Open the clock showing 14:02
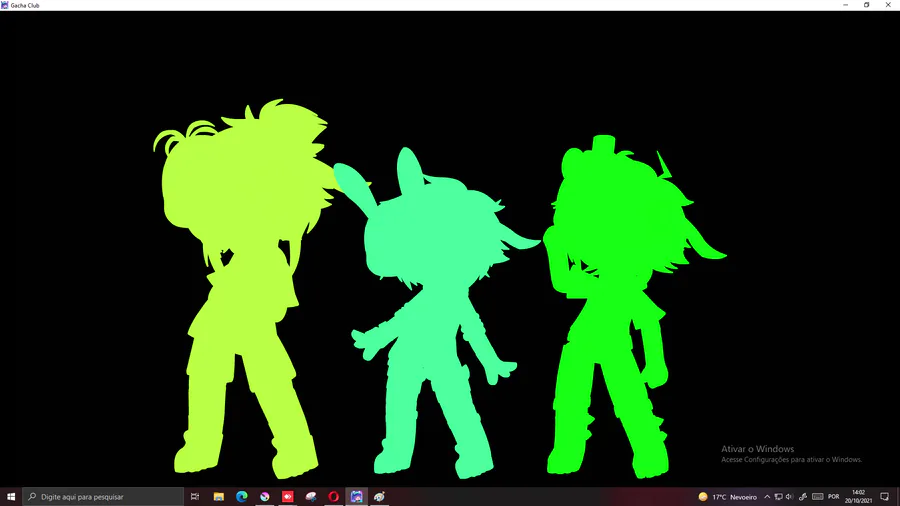 (x=858, y=497)
